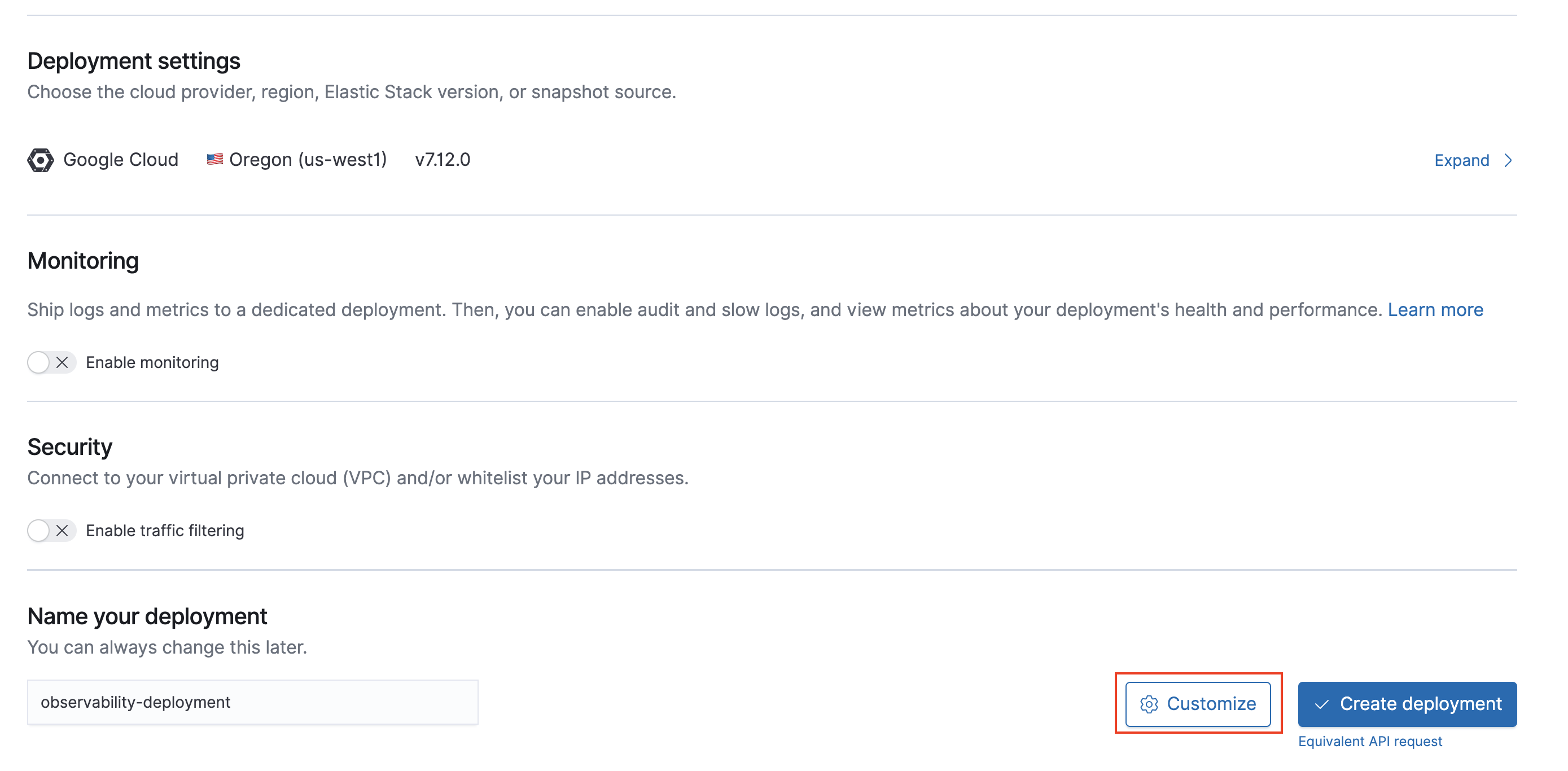1568x771 pixels.
Task: Select the v7.12.0 version label
Action: (443, 159)
